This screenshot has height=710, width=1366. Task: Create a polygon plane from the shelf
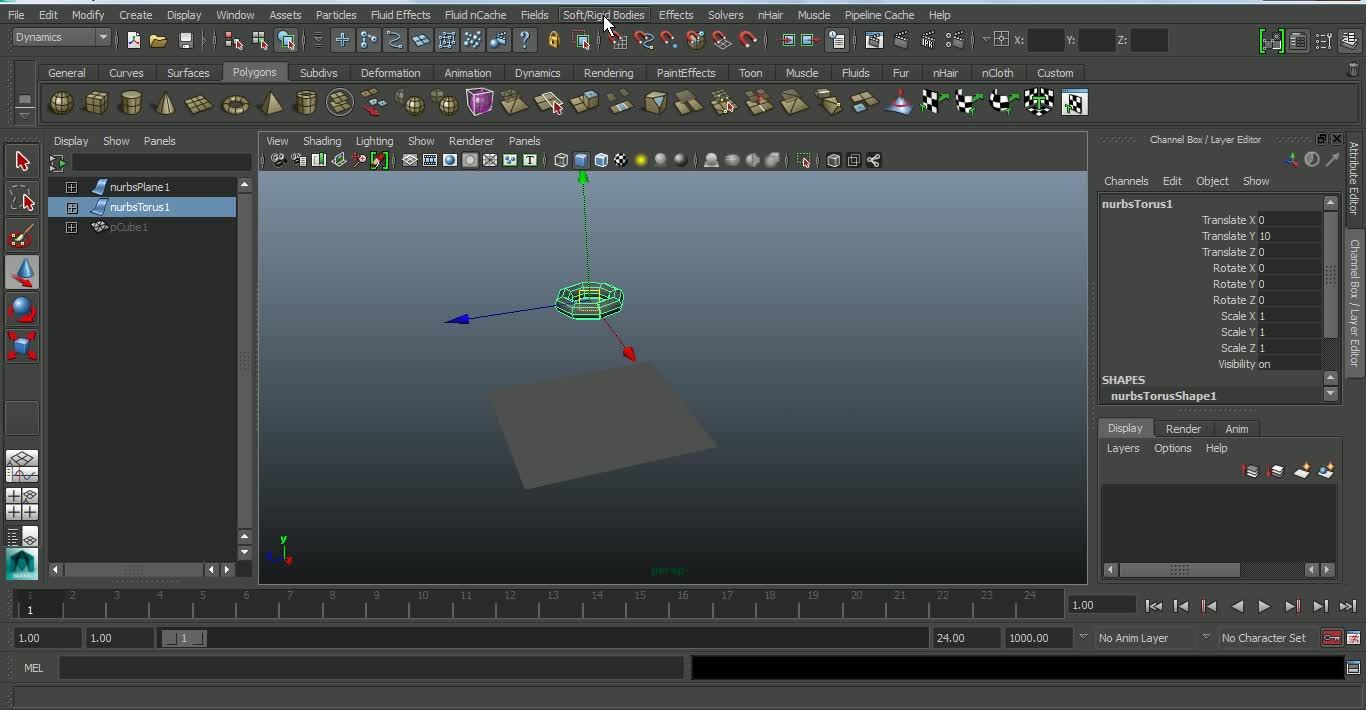coord(200,103)
